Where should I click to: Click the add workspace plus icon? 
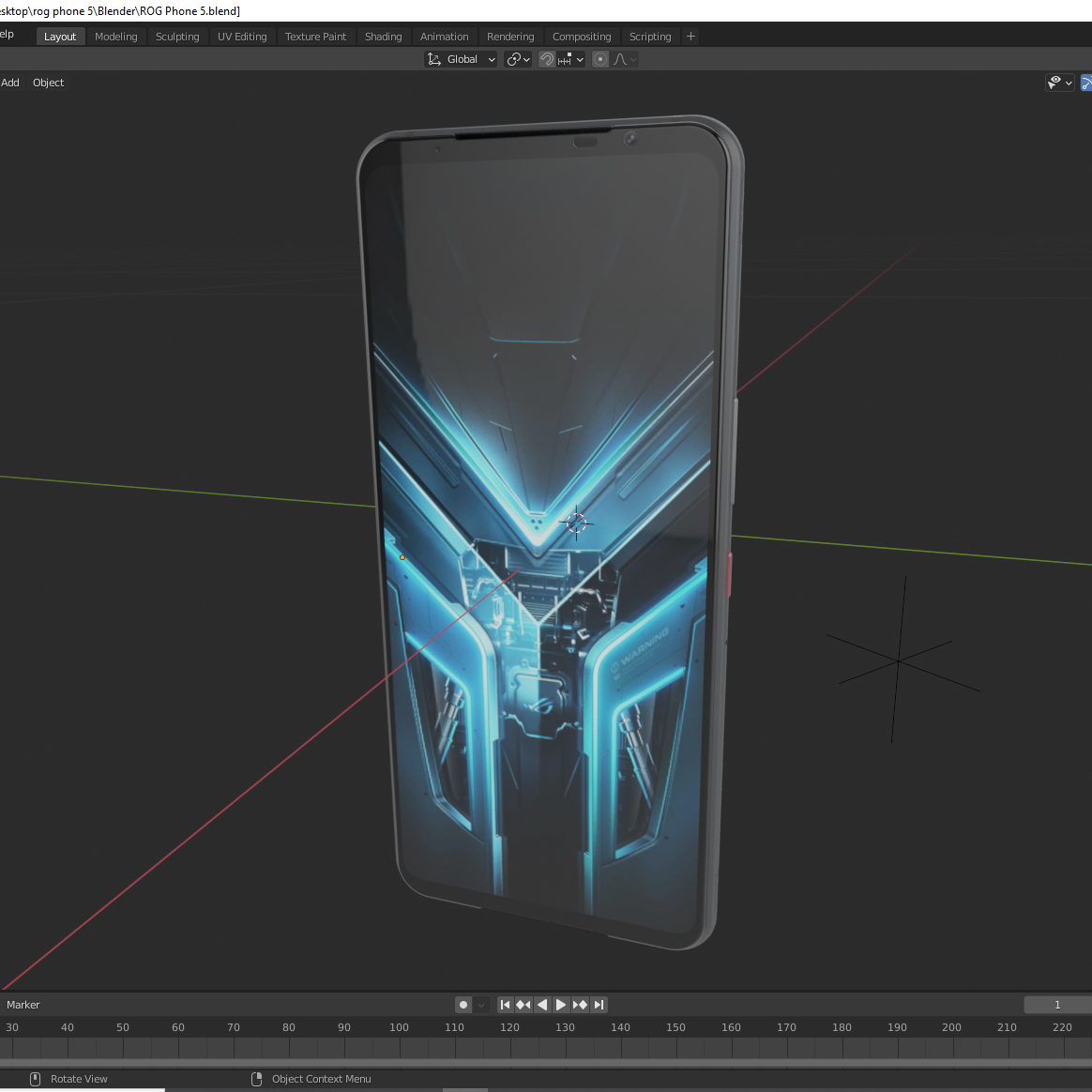point(691,37)
